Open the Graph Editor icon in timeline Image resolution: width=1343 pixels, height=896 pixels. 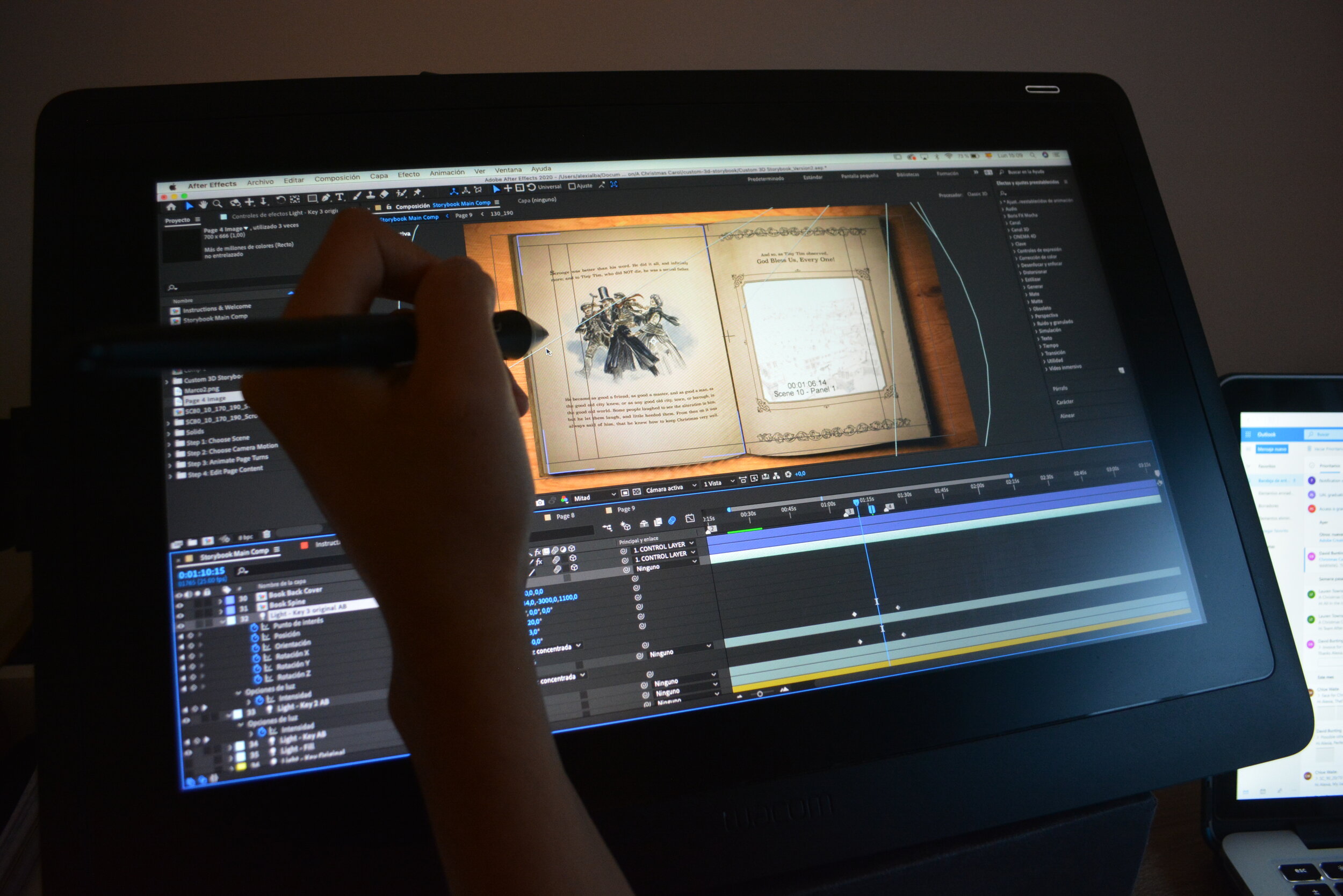click(690, 519)
